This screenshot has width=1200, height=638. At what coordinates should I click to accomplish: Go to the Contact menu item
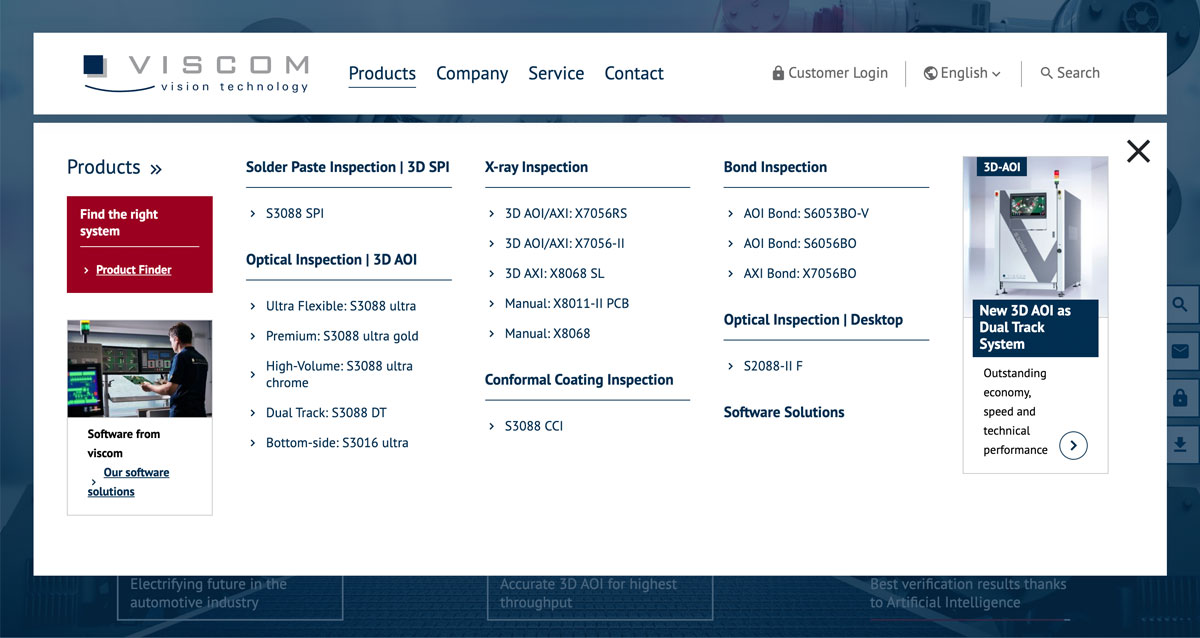634,73
